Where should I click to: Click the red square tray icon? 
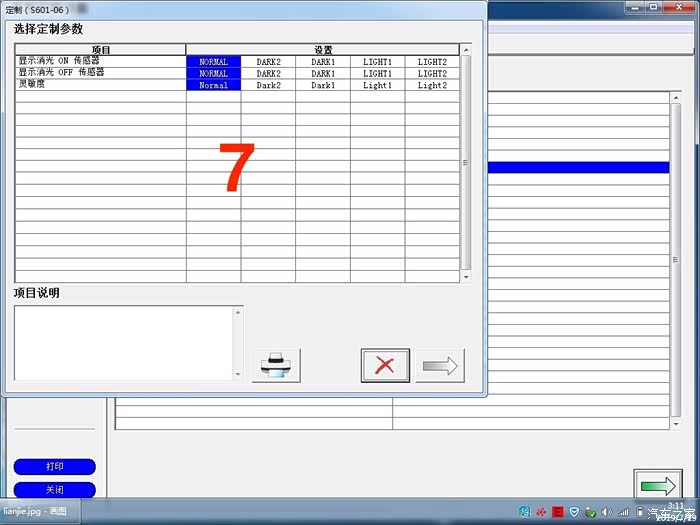coord(558,512)
